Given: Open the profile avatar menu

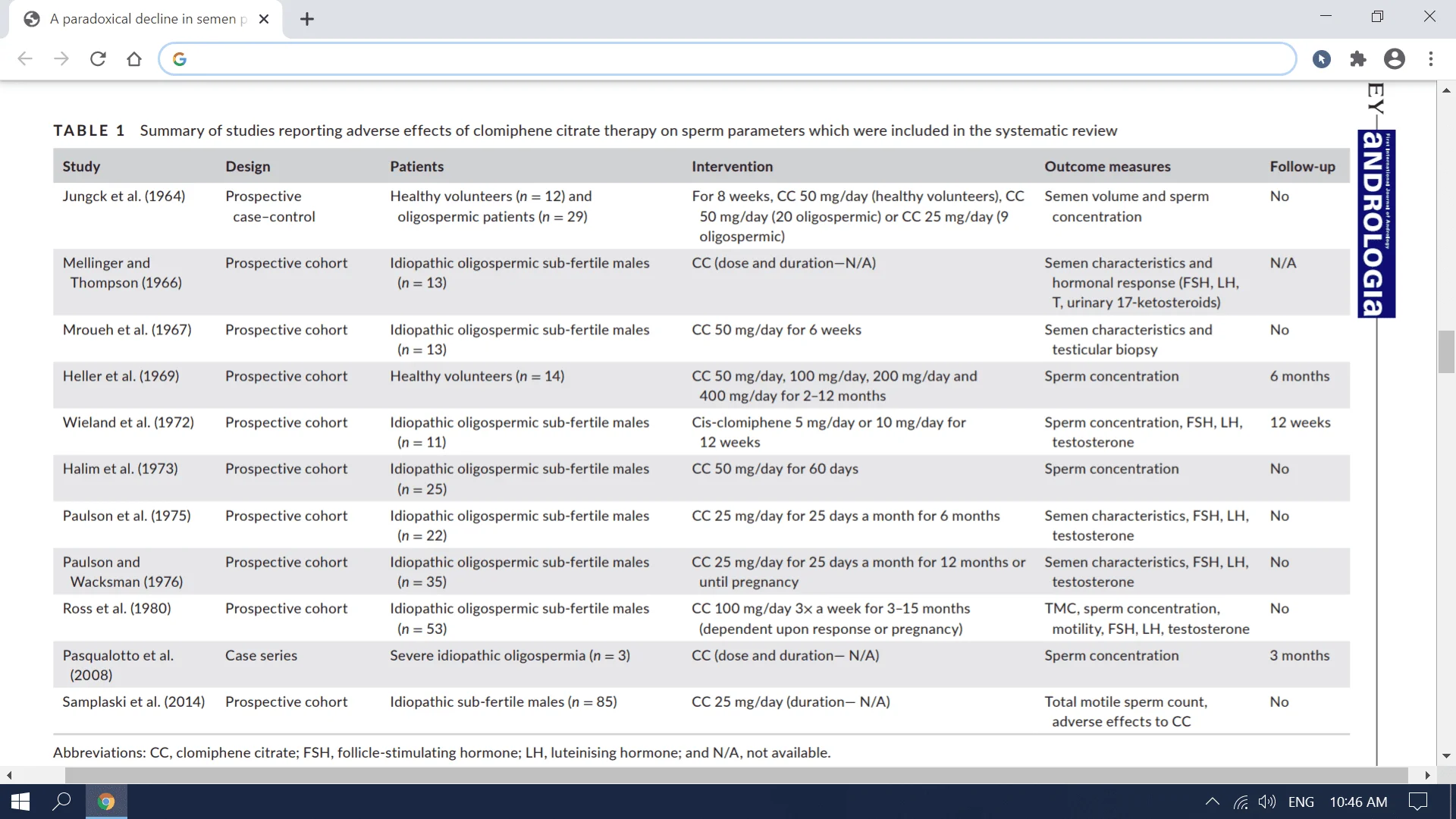Looking at the screenshot, I should 1395,59.
